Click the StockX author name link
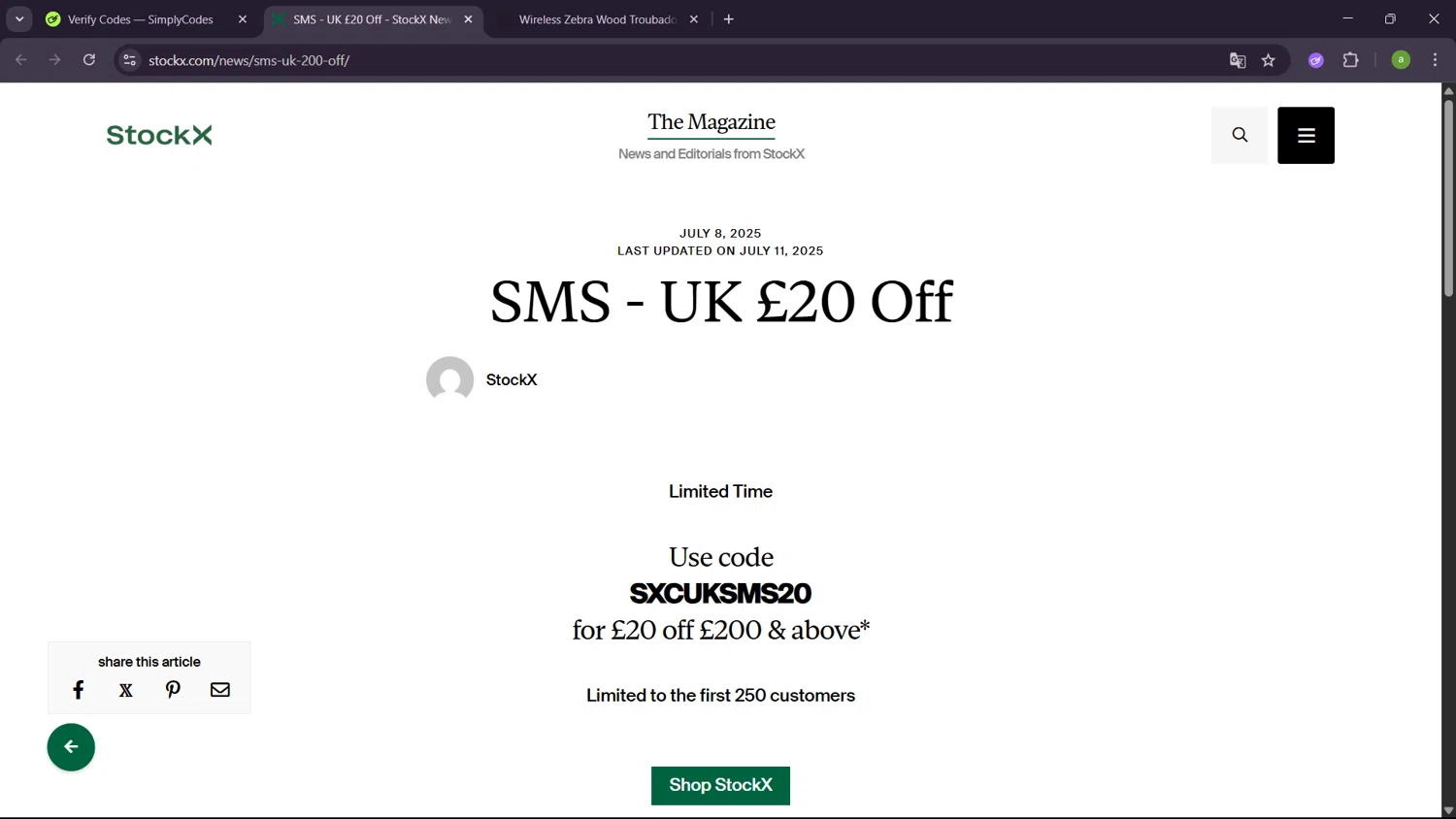Viewport: 1456px width, 819px height. pyautogui.click(x=512, y=379)
